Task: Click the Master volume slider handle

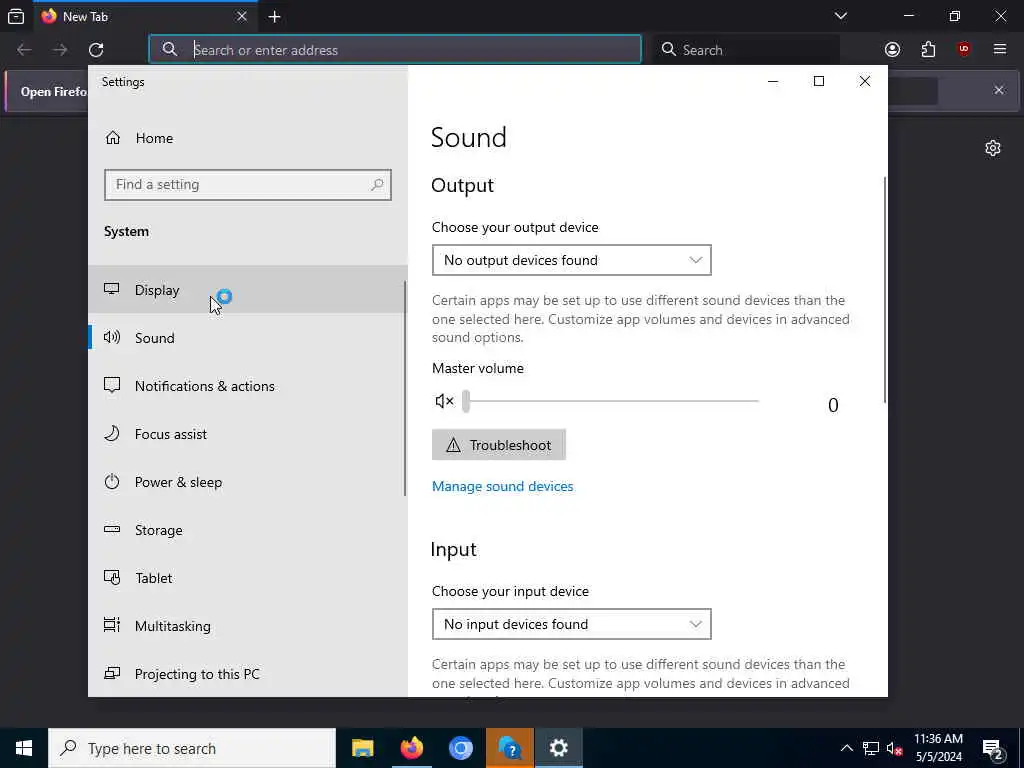Action: 466,401
